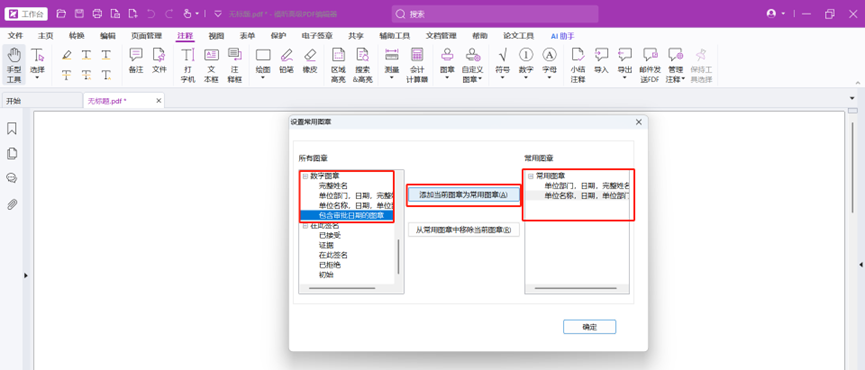Screen dimensions: 865x370
Task: Open the 文件 menu
Action: pos(15,36)
